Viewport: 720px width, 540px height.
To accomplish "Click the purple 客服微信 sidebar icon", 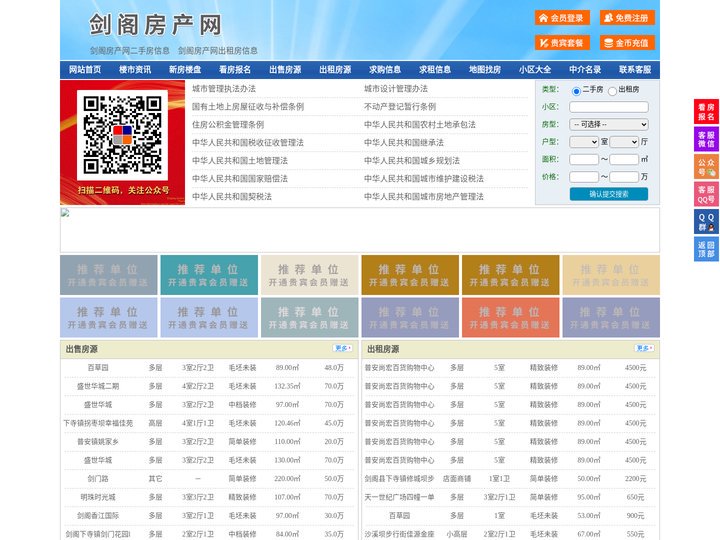I will pos(706,139).
